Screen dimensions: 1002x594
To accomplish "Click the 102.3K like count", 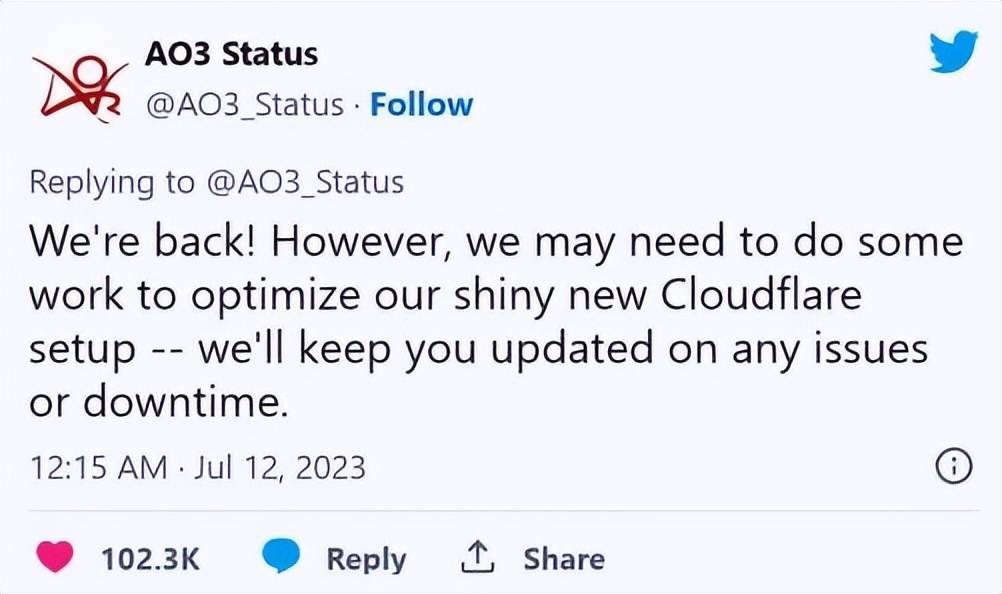I will (x=150, y=559).
